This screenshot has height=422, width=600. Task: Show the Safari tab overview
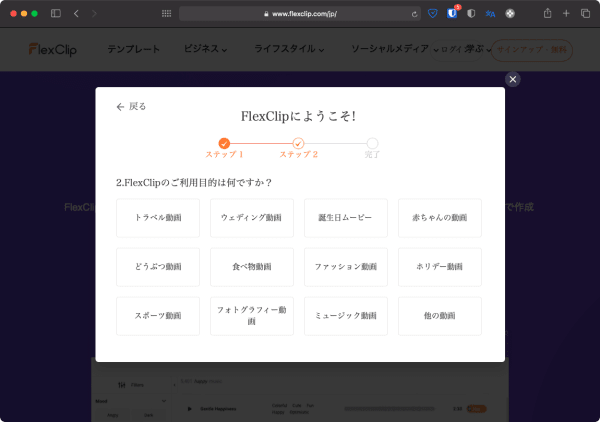click(585, 13)
